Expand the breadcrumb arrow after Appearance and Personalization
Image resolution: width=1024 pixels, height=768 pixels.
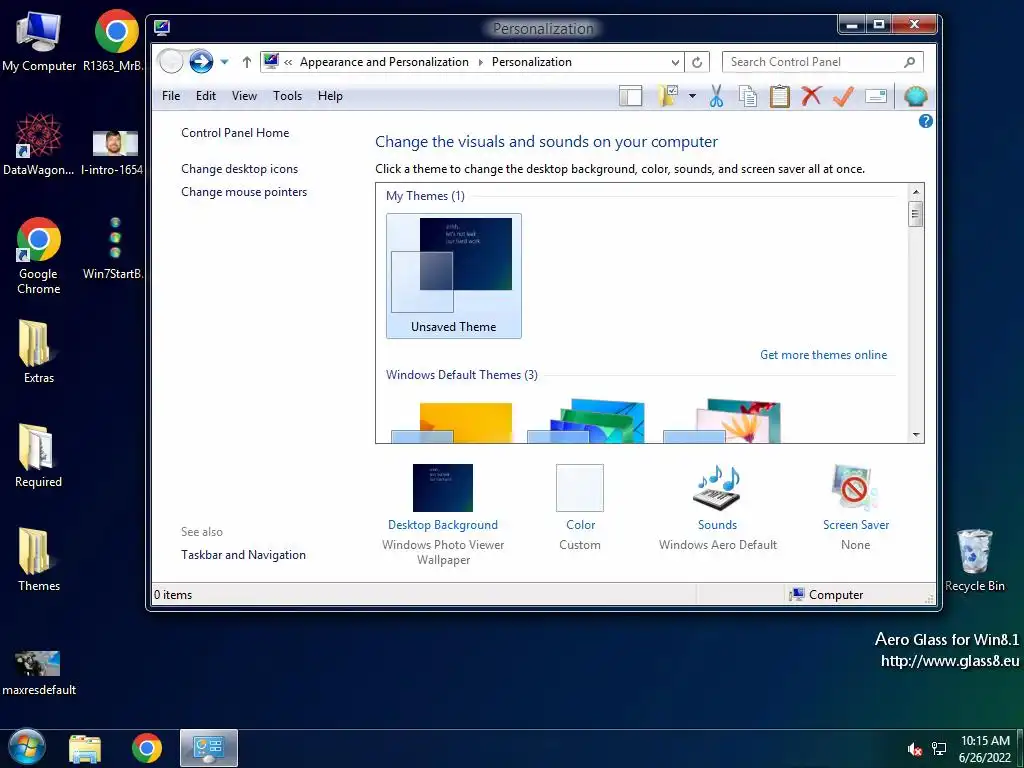(x=481, y=63)
